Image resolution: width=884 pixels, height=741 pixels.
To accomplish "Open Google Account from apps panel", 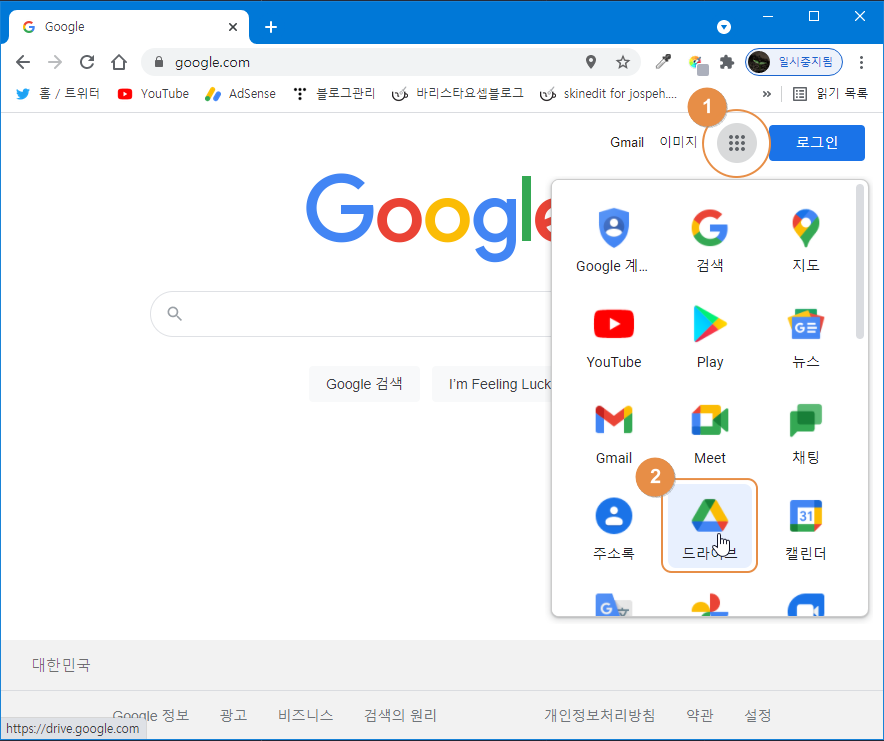I will point(613,240).
